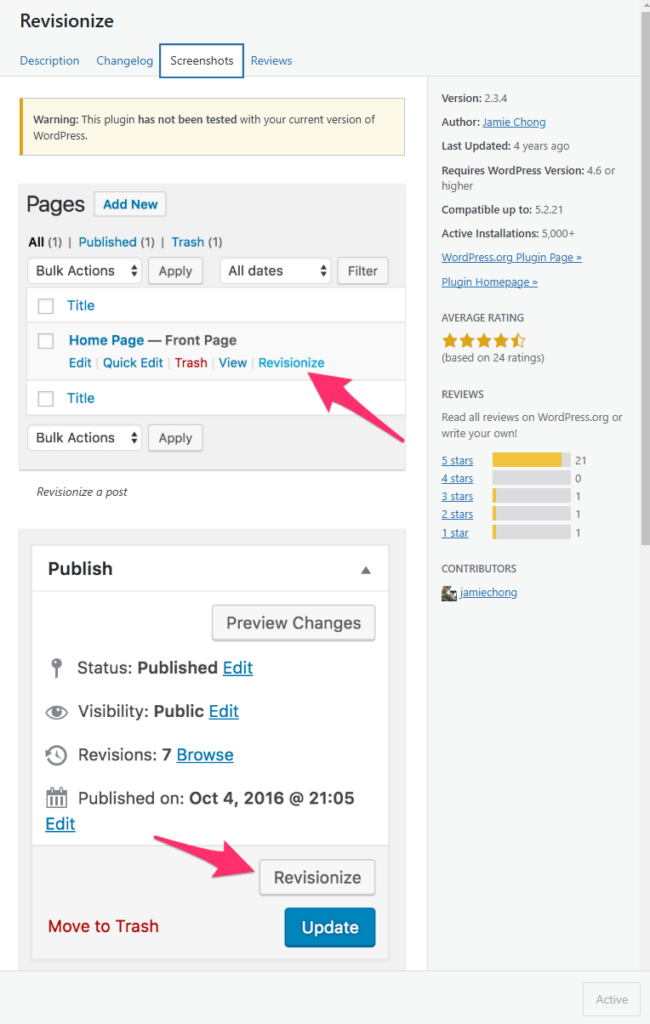View the 4 stars reviews link
The width and height of the screenshot is (650, 1024).
tap(457, 479)
